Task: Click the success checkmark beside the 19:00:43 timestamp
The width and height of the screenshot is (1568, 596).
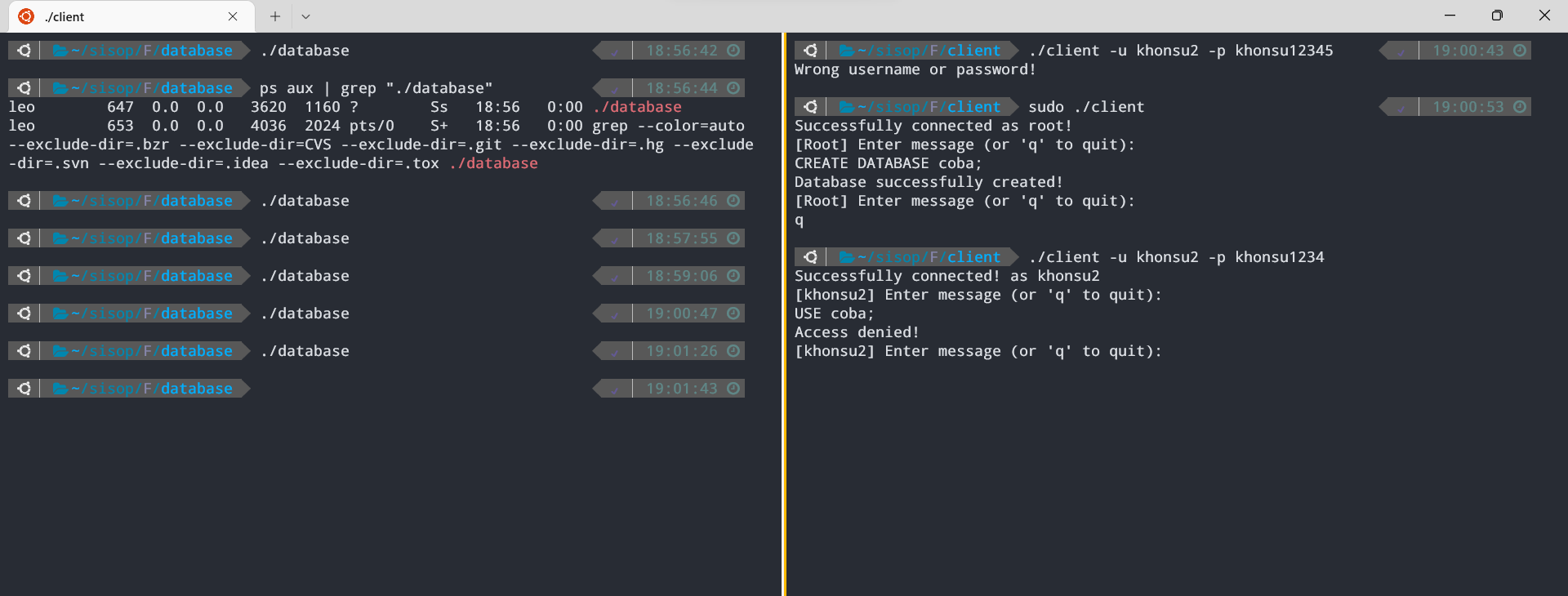Action: coord(1400,50)
